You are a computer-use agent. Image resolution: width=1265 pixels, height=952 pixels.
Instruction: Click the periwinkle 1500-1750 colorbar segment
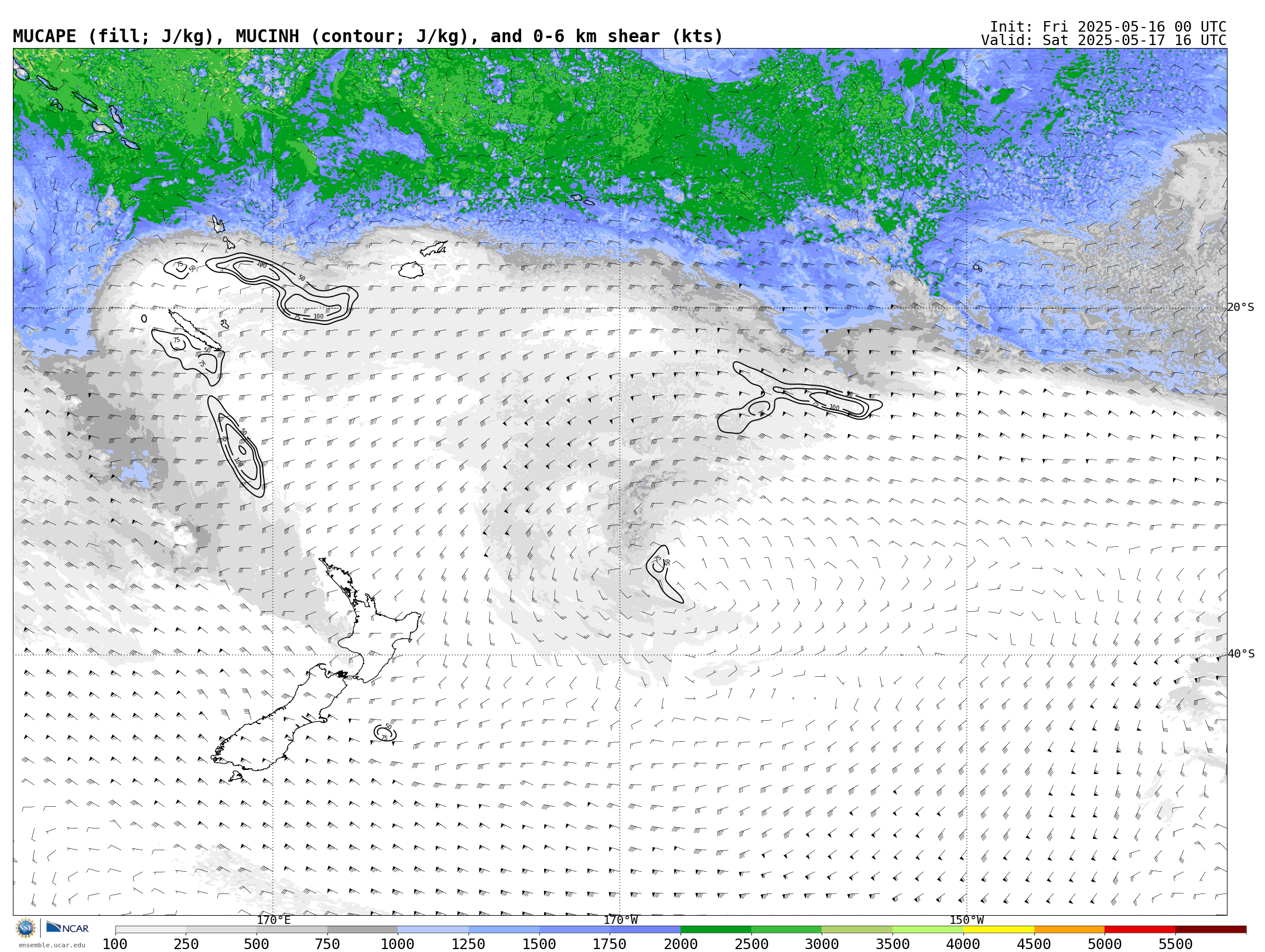[575, 930]
